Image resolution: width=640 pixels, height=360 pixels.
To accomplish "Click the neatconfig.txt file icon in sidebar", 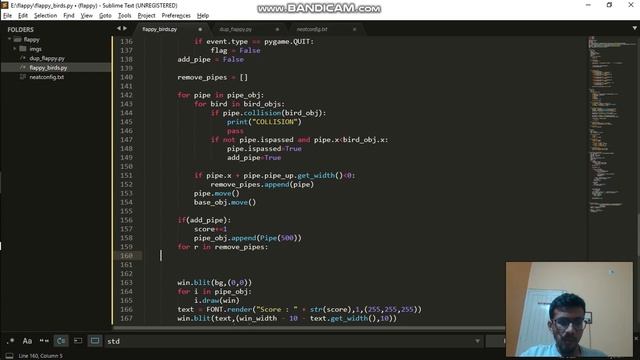I will 23,77.
